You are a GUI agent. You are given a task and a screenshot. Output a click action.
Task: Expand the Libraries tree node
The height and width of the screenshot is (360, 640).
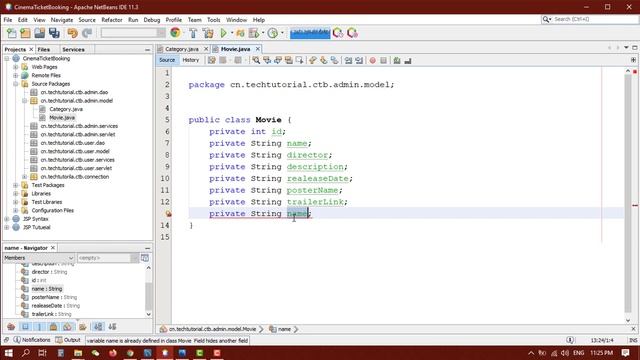(16, 193)
